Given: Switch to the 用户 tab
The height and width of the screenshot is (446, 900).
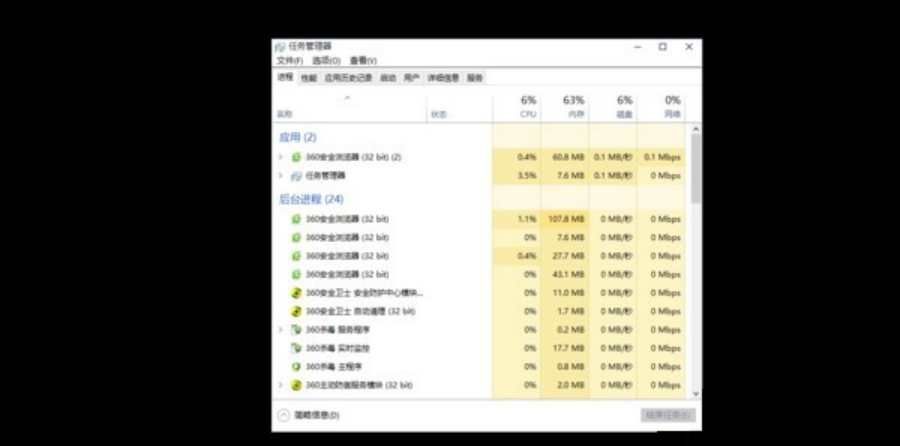Looking at the screenshot, I should [412, 78].
